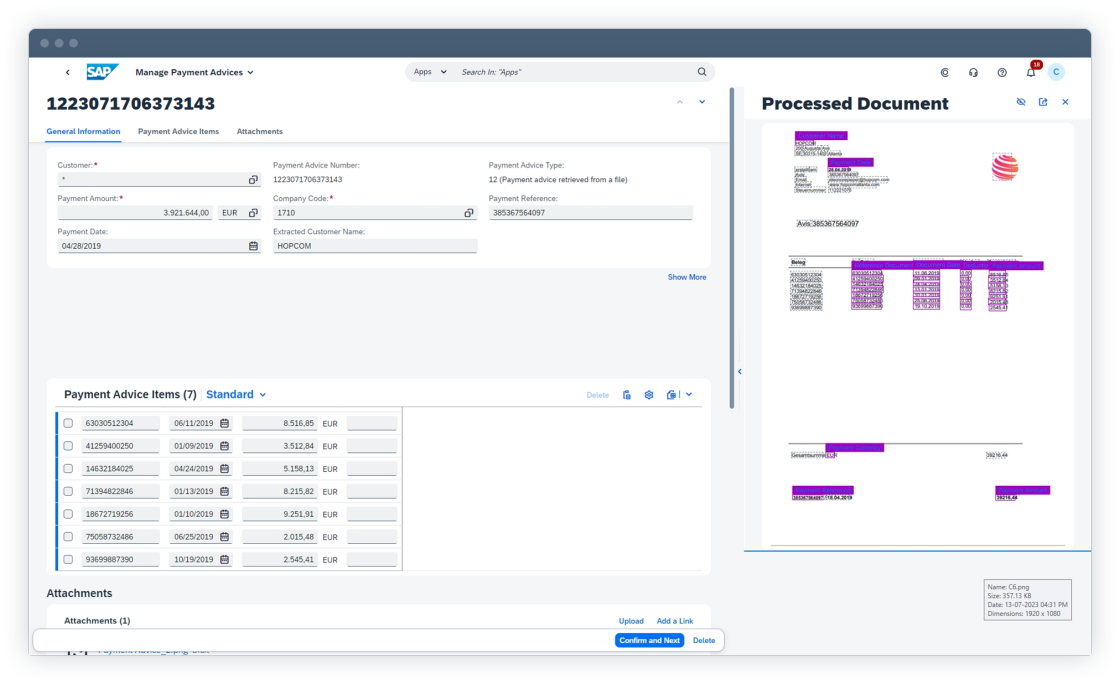
Task: Click the Payment Reference input field
Action: coord(590,213)
